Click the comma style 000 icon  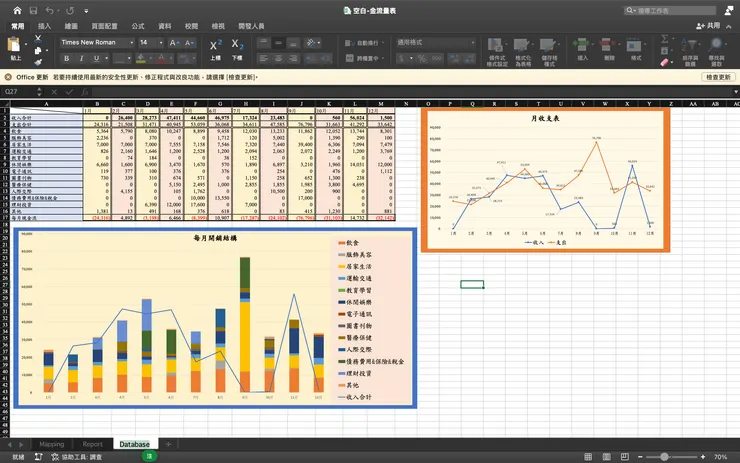(437, 59)
